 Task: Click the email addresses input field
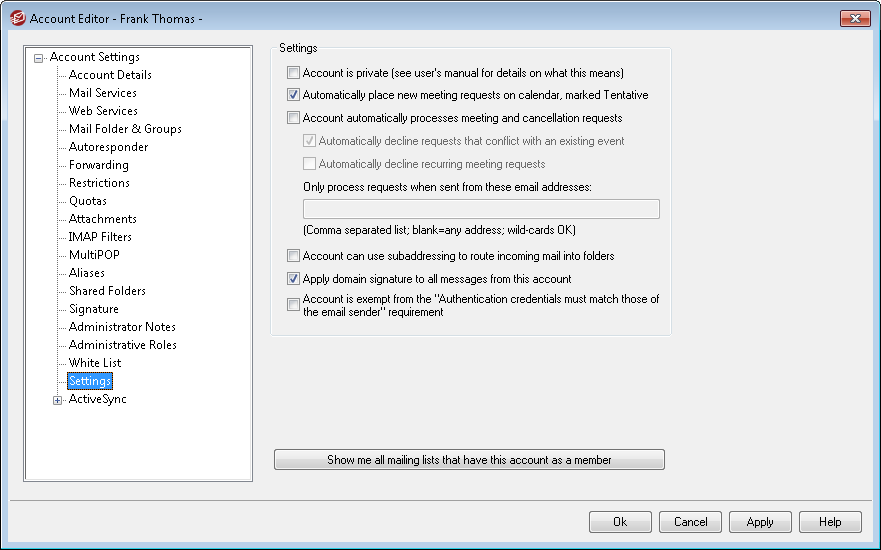click(x=480, y=209)
